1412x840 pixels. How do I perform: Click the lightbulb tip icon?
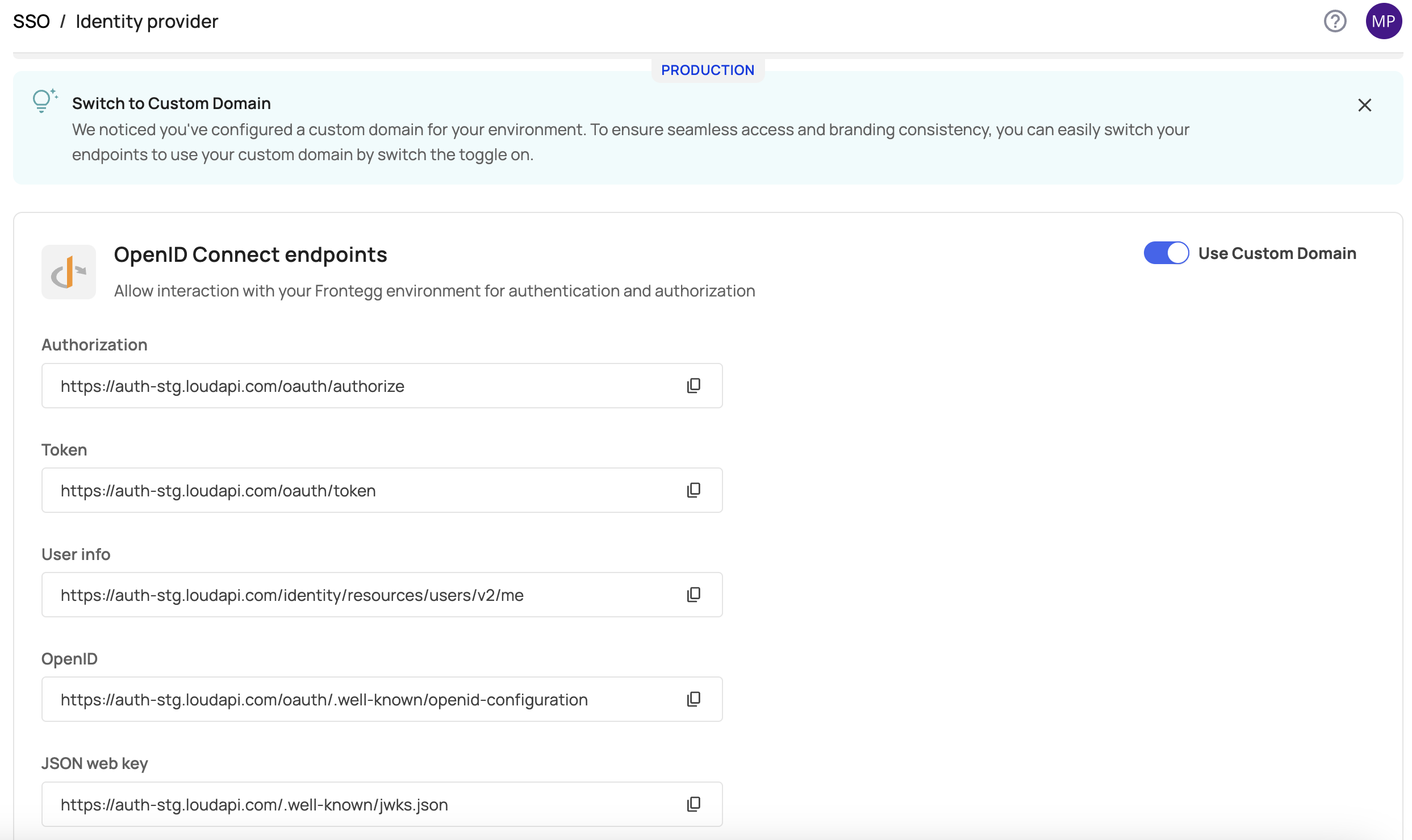pos(44,101)
